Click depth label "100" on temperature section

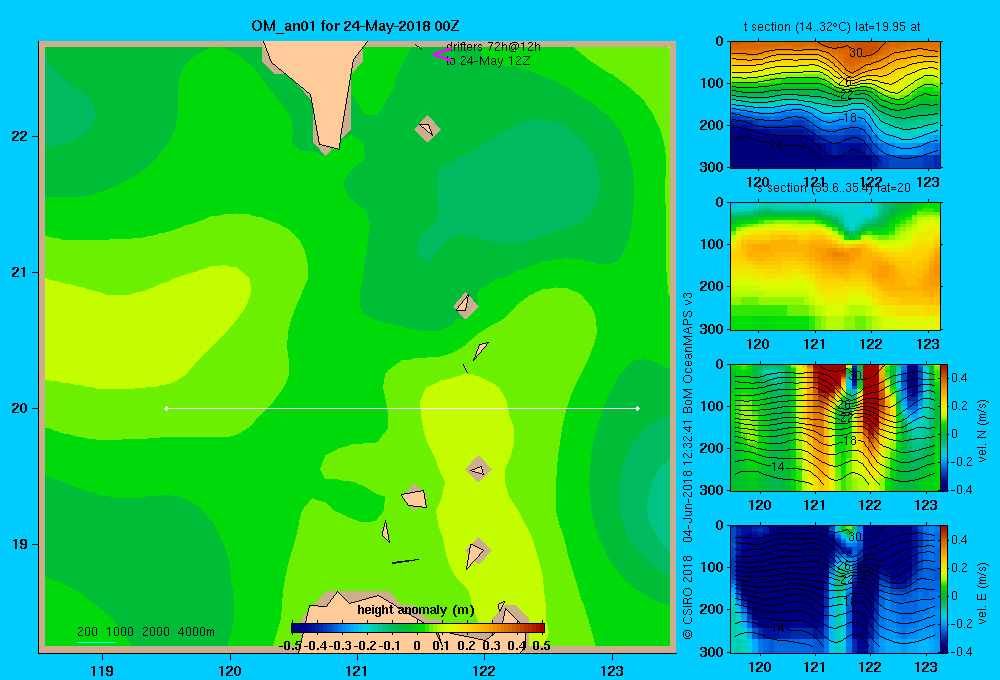(712, 83)
